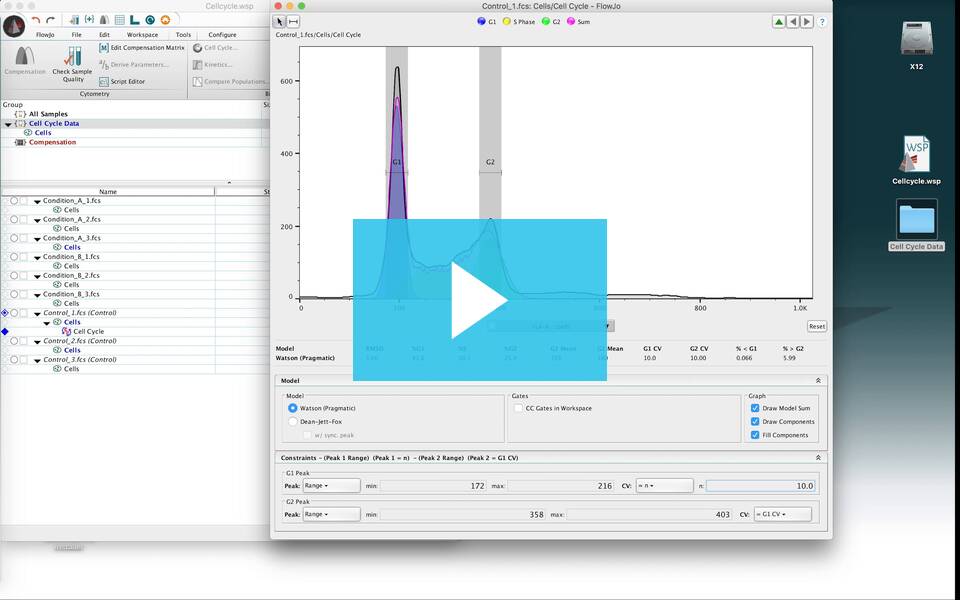The height and width of the screenshot is (600, 960).
Task: Open the layout editor L icon
Action: pos(135,20)
